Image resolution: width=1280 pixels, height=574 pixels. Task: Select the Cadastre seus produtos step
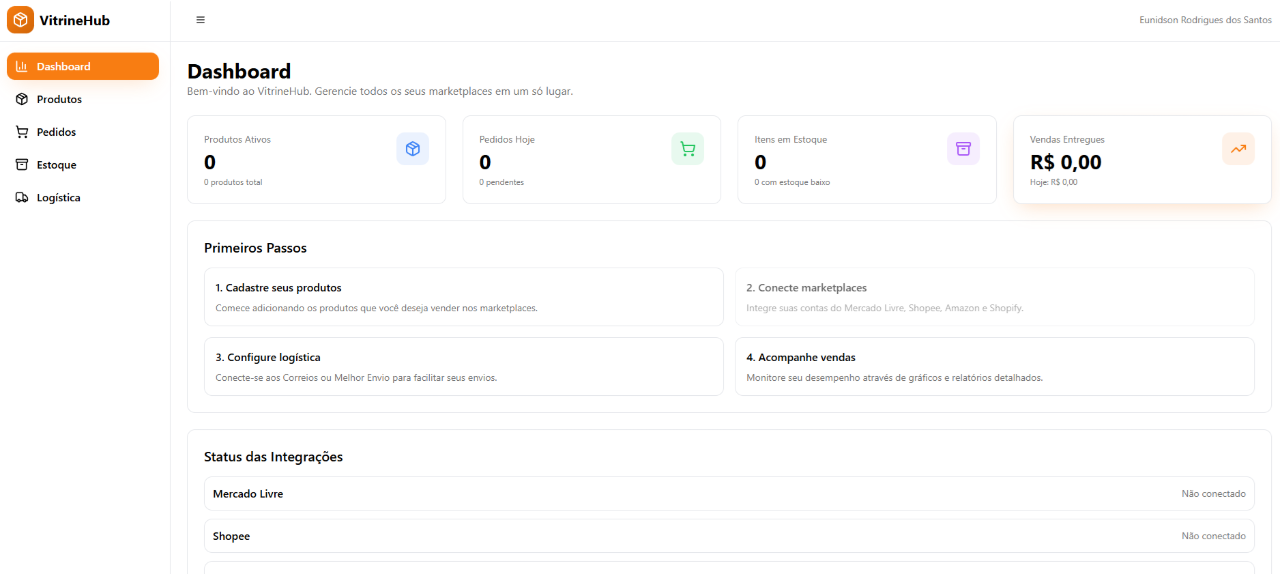[x=463, y=297]
